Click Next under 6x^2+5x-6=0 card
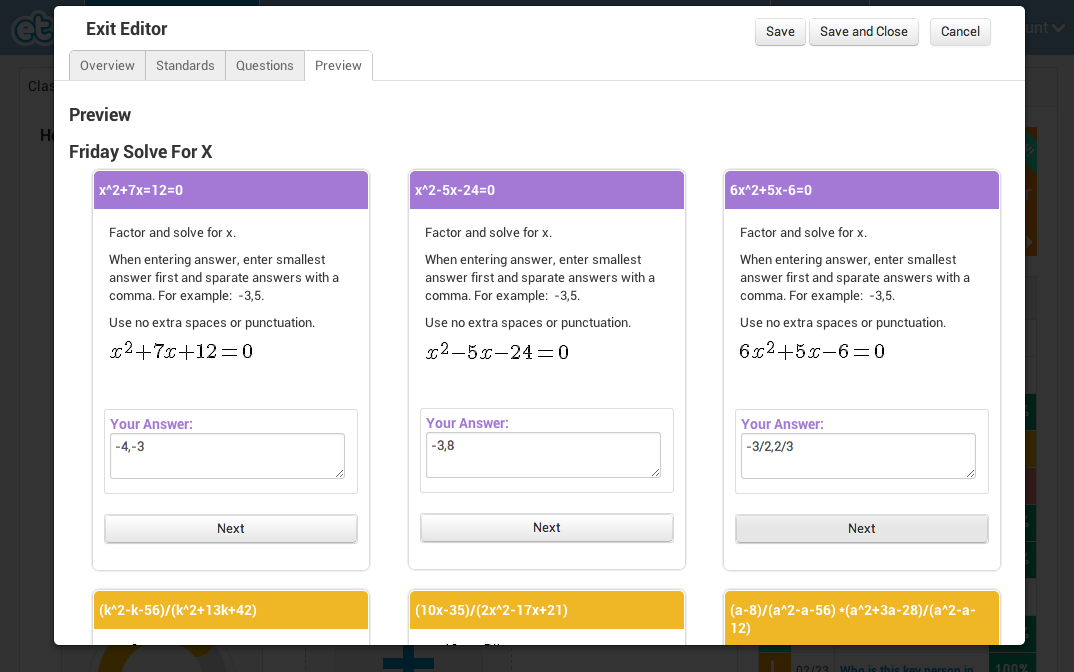1074x672 pixels. click(x=862, y=529)
